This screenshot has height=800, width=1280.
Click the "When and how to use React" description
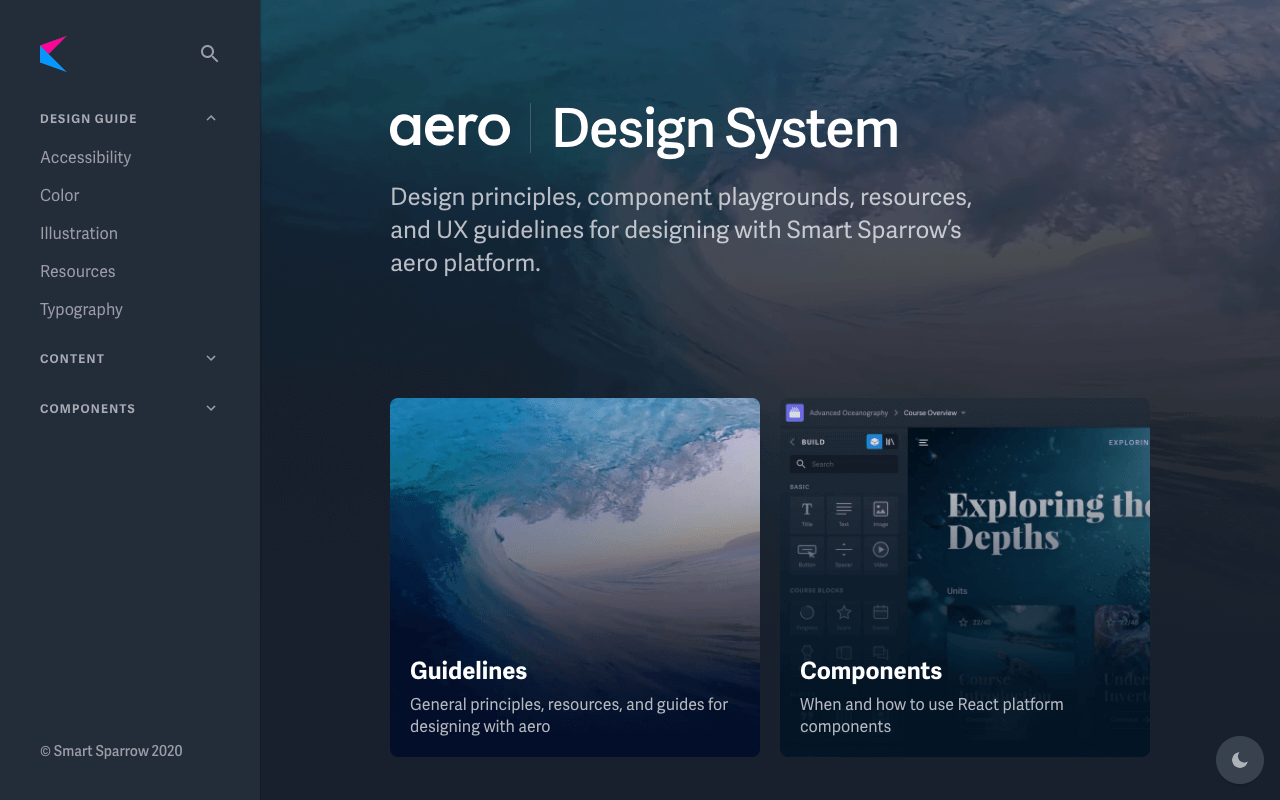coord(931,715)
